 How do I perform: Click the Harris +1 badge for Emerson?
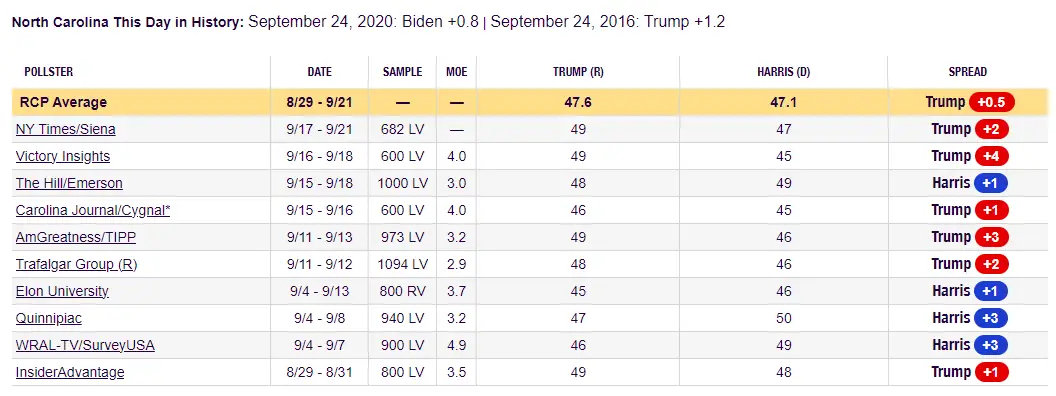[x=991, y=183]
